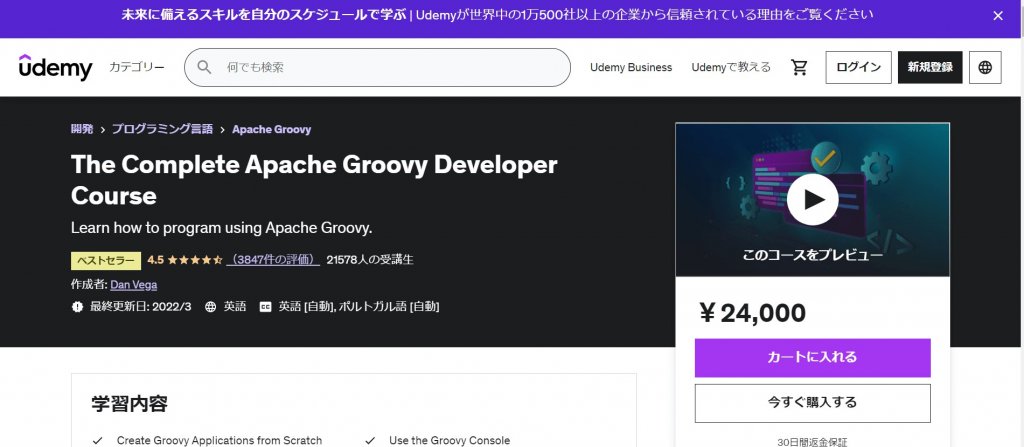This screenshot has height=447, width=1024.
Task: Open the language globe selector
Action: (985, 67)
